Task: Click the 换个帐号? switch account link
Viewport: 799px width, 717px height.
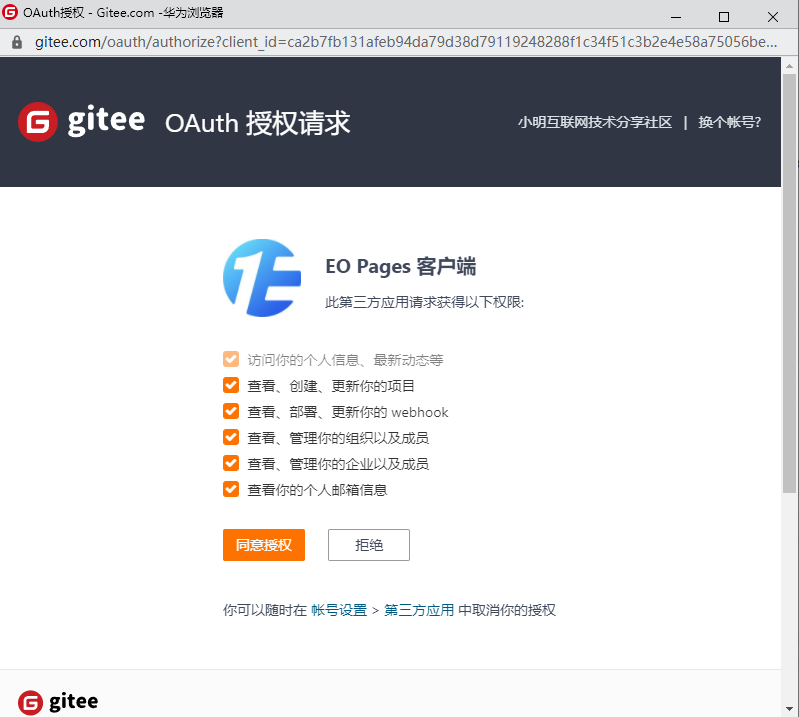Action: pos(730,122)
